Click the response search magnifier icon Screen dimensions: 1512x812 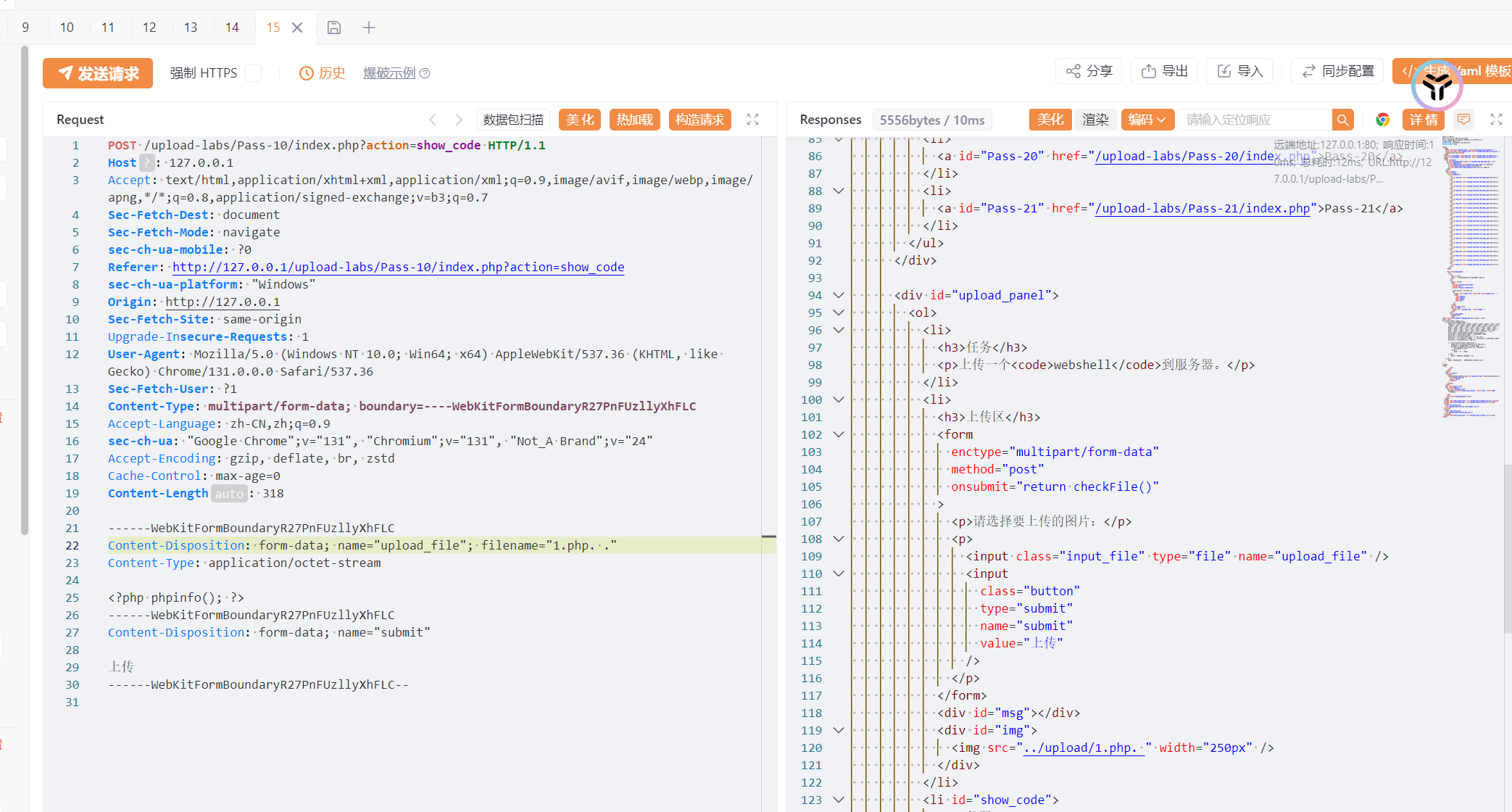click(1342, 120)
